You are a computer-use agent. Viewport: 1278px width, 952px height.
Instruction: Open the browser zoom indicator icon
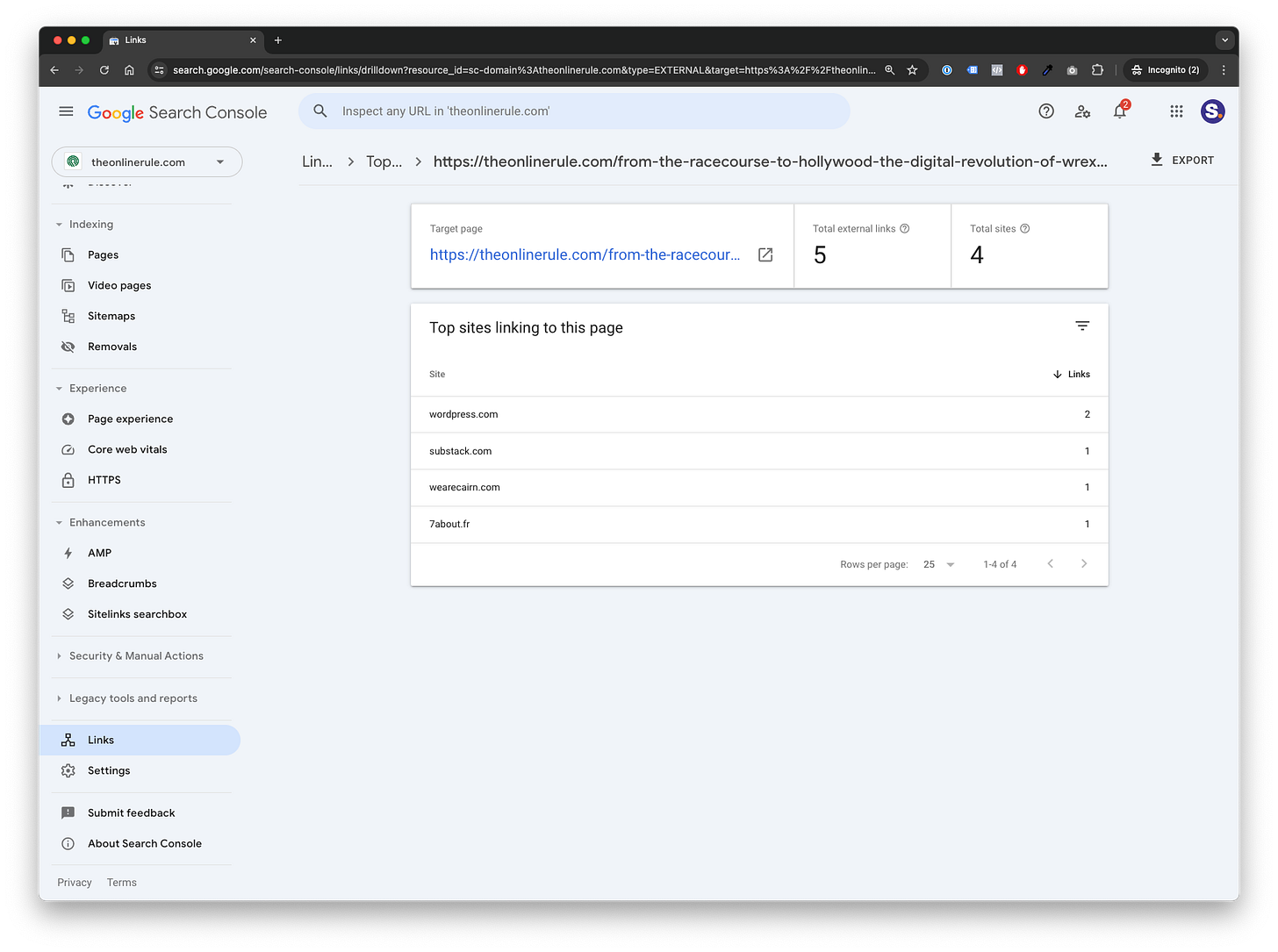click(889, 70)
